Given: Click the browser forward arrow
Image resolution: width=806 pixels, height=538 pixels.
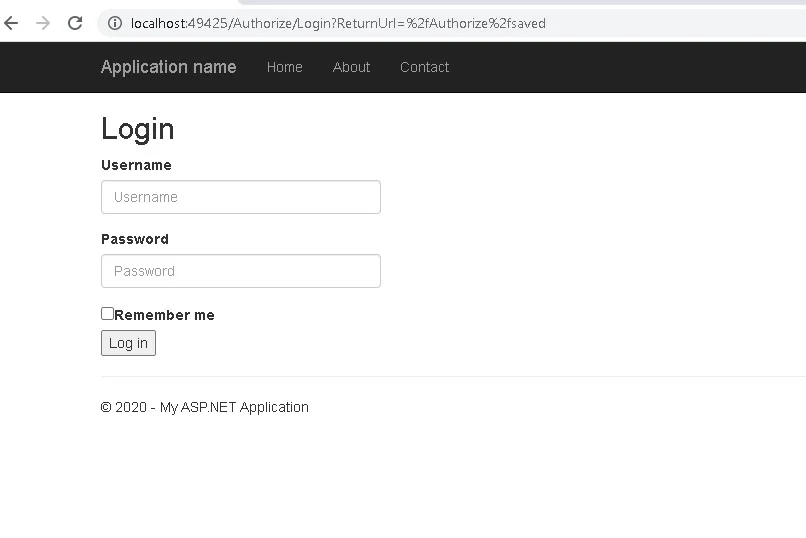Looking at the screenshot, I should pyautogui.click(x=43, y=23).
